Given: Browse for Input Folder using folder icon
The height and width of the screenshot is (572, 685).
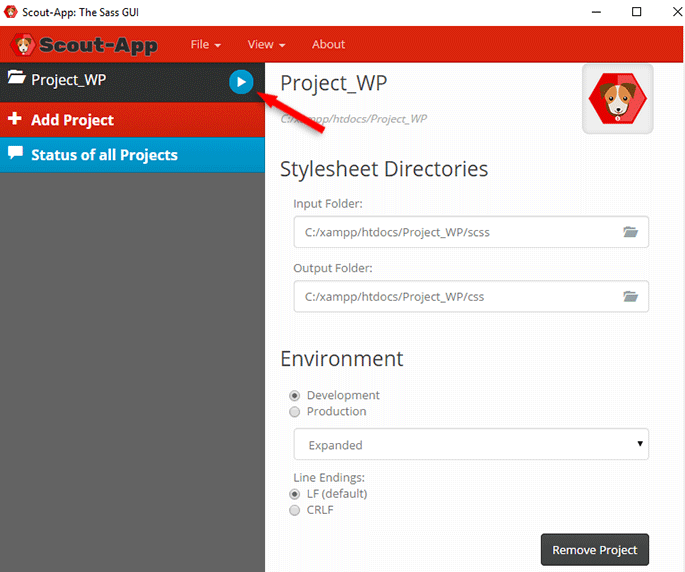Looking at the screenshot, I should [630, 232].
